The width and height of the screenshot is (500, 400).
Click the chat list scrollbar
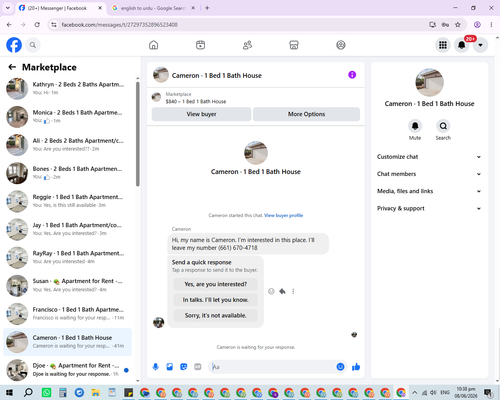coord(138,134)
